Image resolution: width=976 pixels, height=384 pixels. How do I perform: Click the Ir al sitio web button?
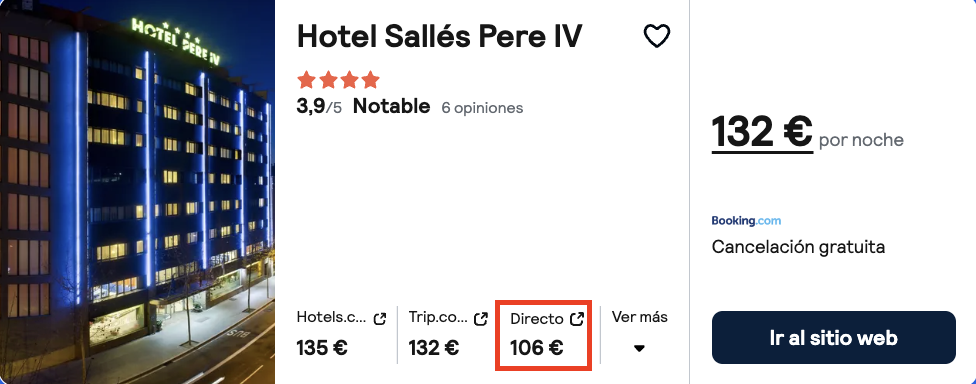pyautogui.click(x=833, y=337)
